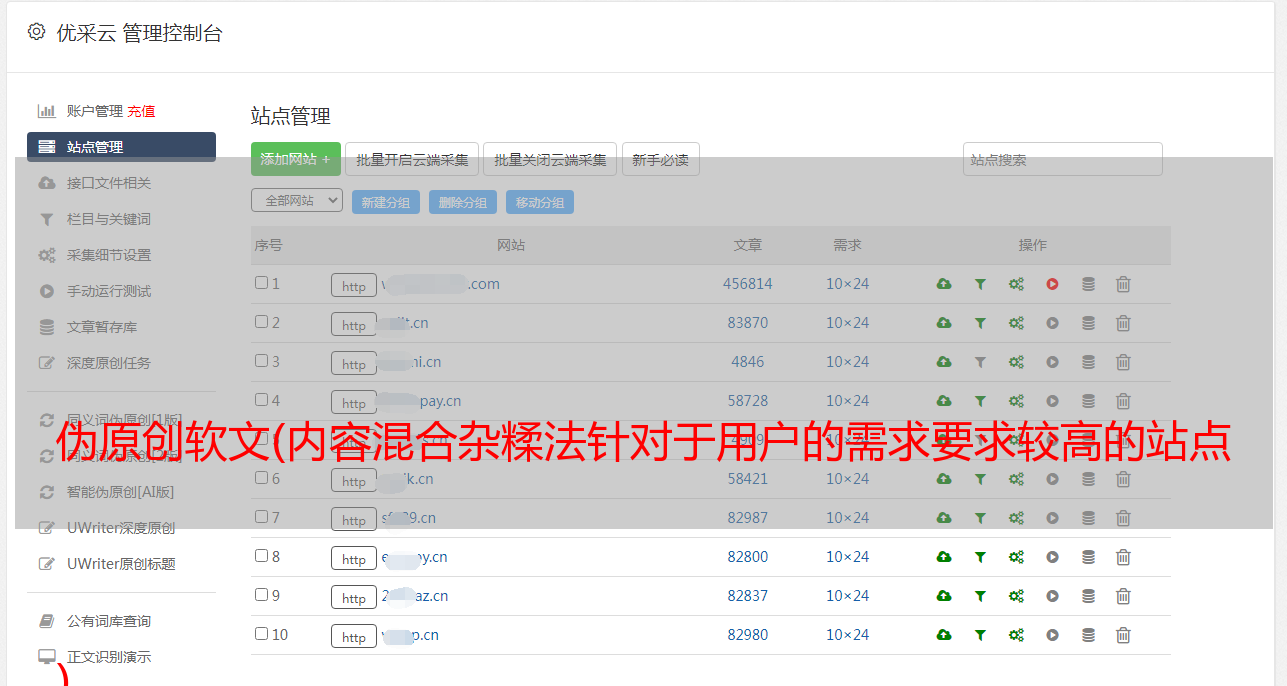The width and height of the screenshot is (1287, 686).
Task: Click the filter icon in row 1
Action: click(980, 284)
